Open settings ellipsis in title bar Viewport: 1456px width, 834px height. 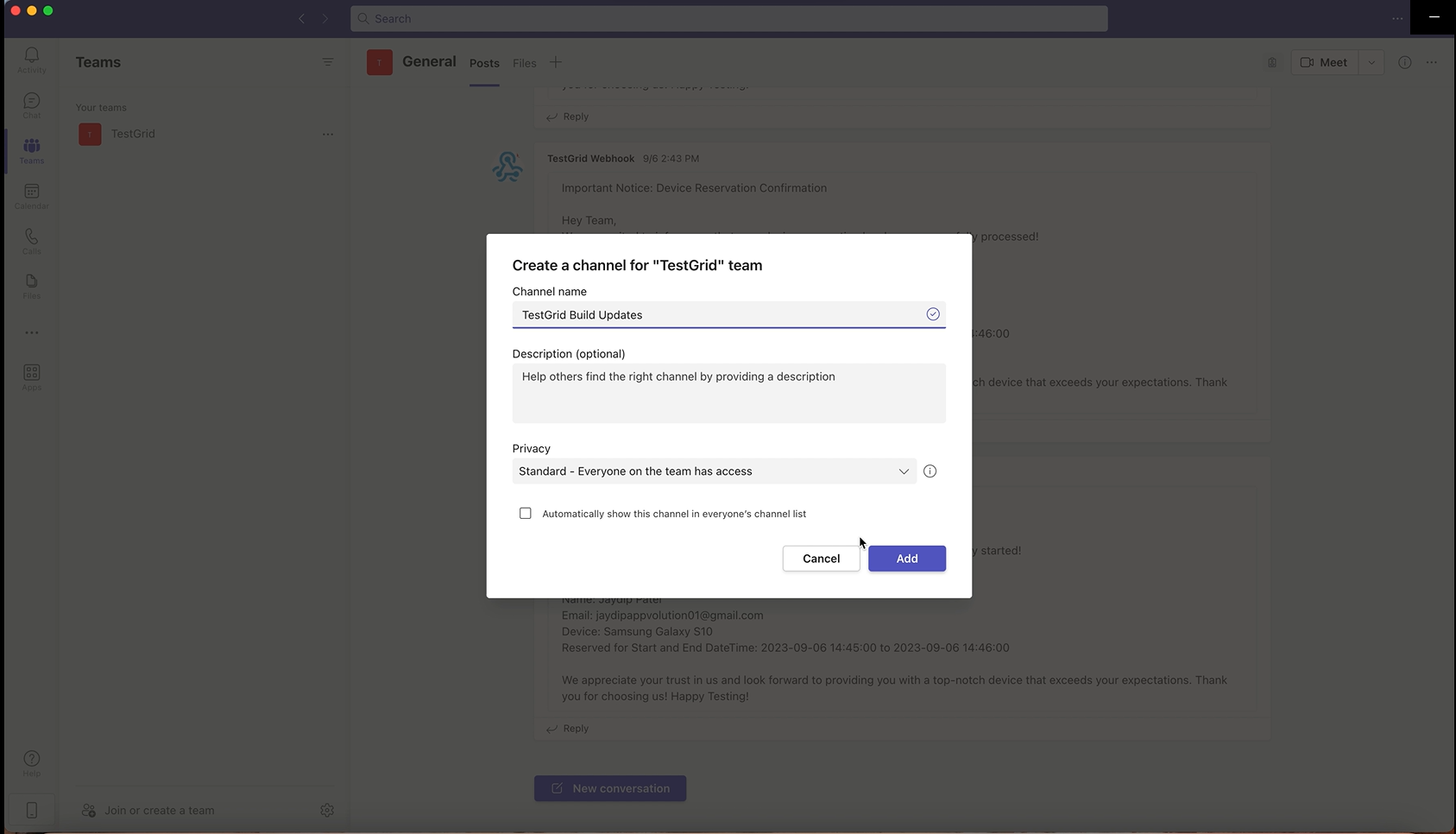click(1397, 18)
